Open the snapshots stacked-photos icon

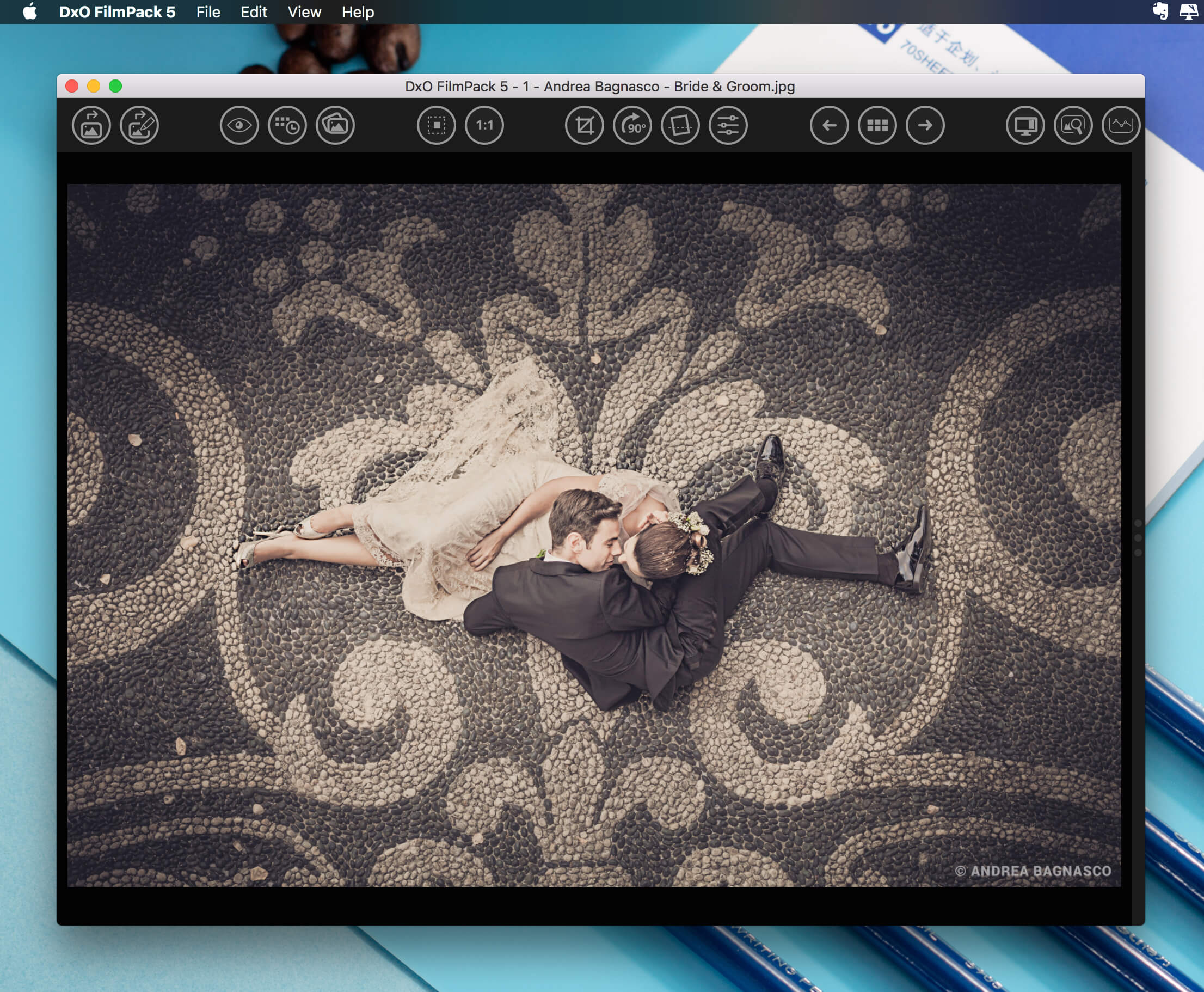point(335,125)
